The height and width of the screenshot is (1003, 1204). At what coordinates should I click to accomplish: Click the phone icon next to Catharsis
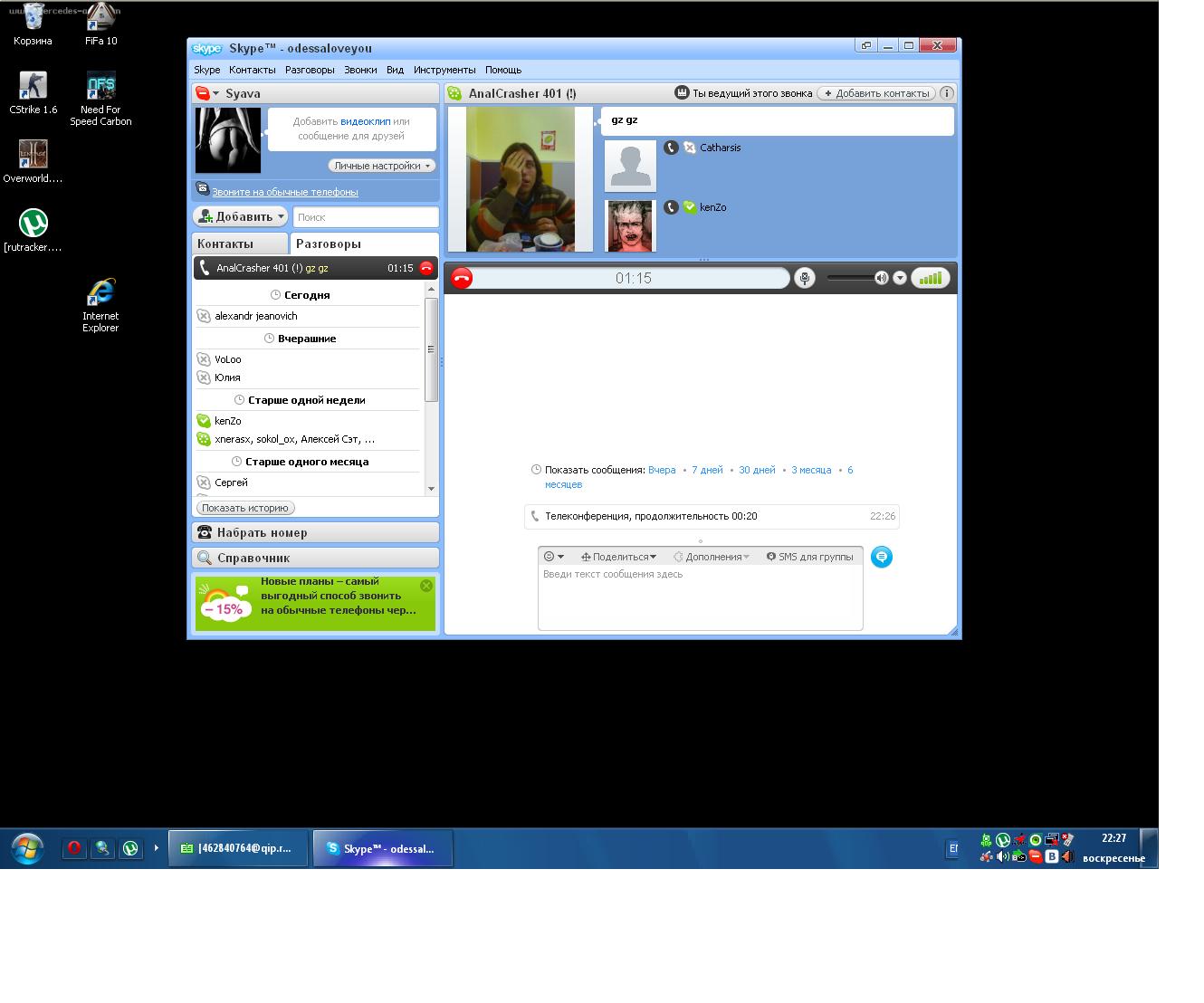point(671,148)
